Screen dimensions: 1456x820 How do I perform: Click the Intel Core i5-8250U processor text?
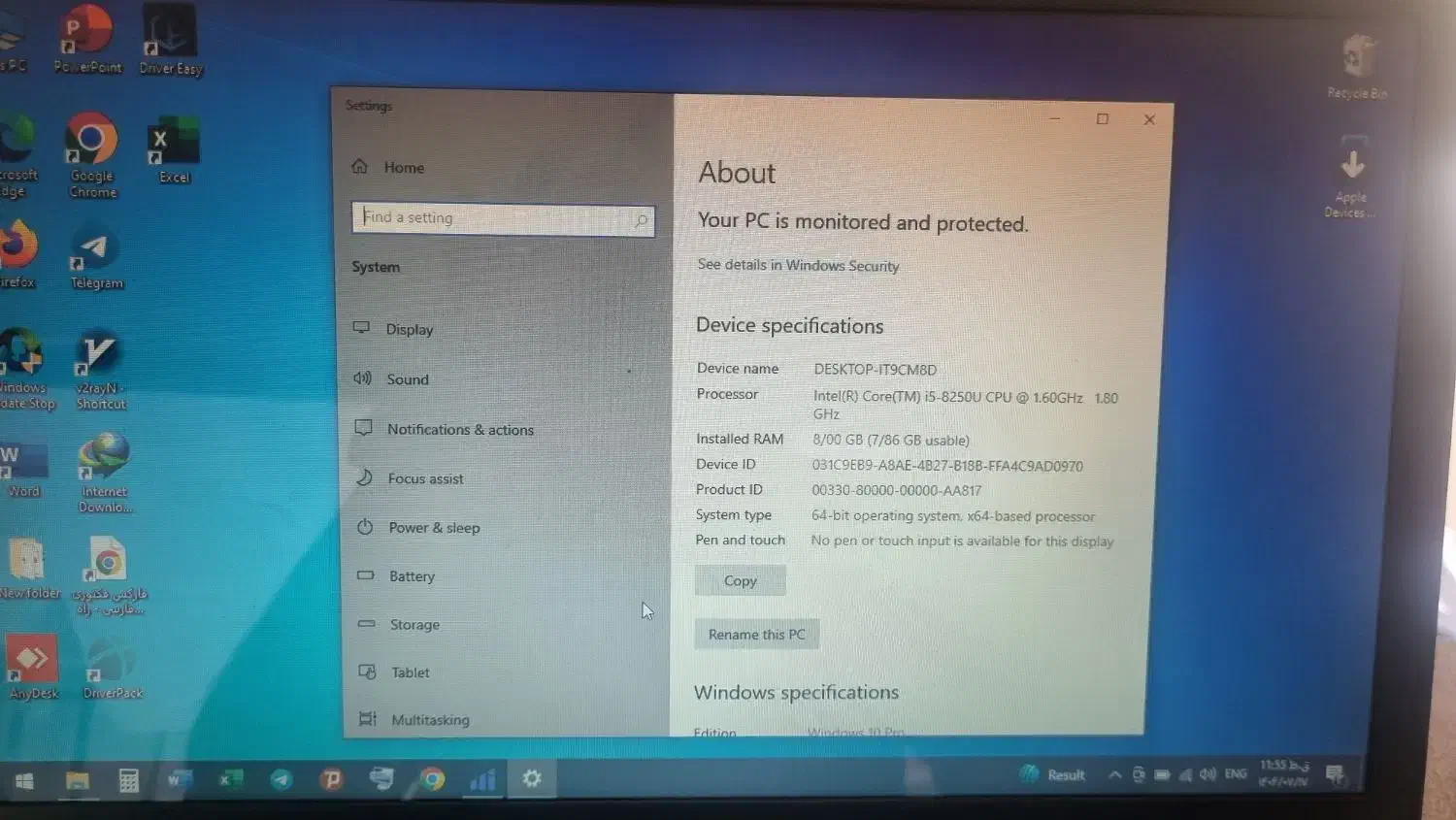coord(965,406)
